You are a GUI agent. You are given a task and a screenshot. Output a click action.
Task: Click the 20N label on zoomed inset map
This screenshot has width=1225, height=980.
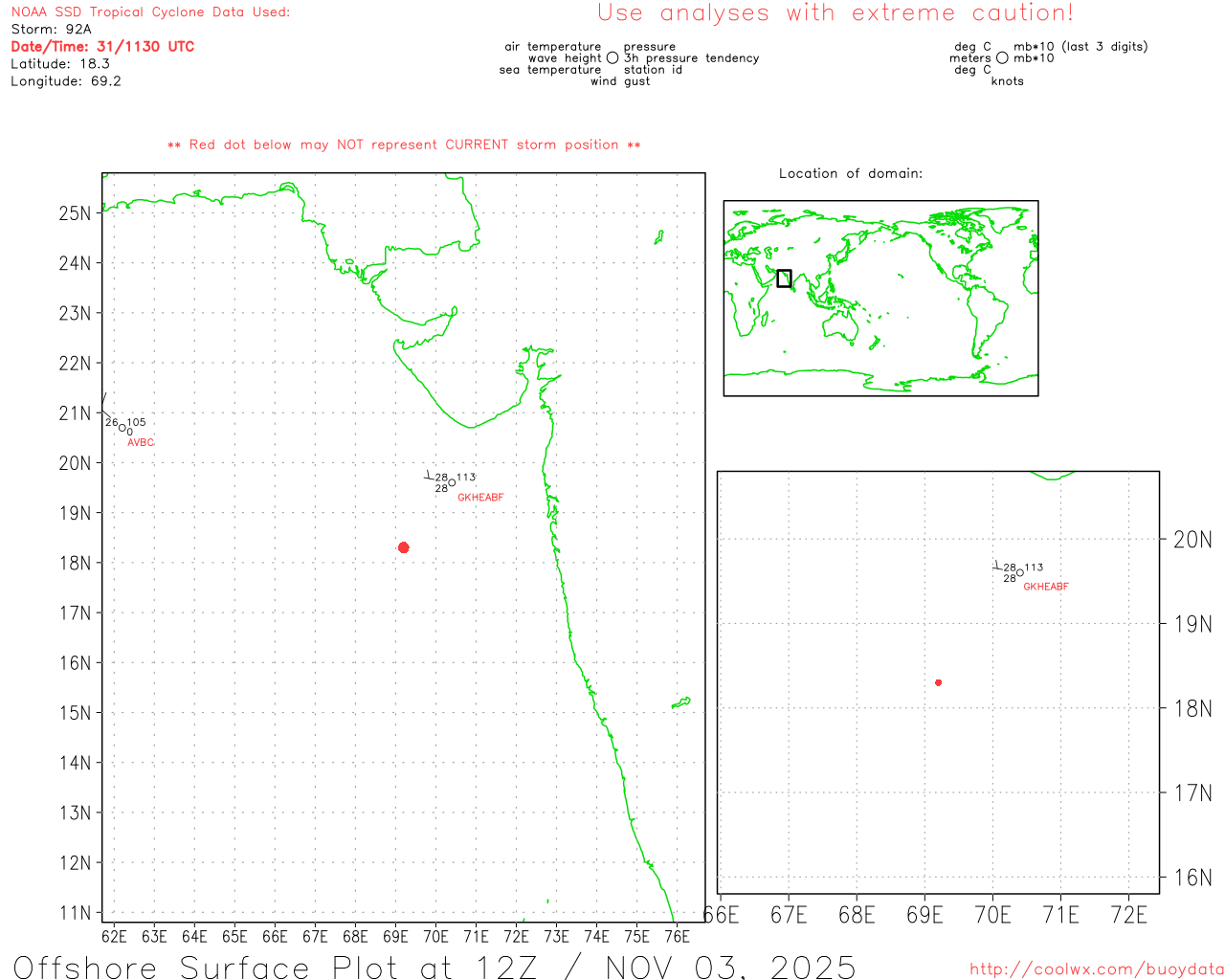tap(1192, 540)
